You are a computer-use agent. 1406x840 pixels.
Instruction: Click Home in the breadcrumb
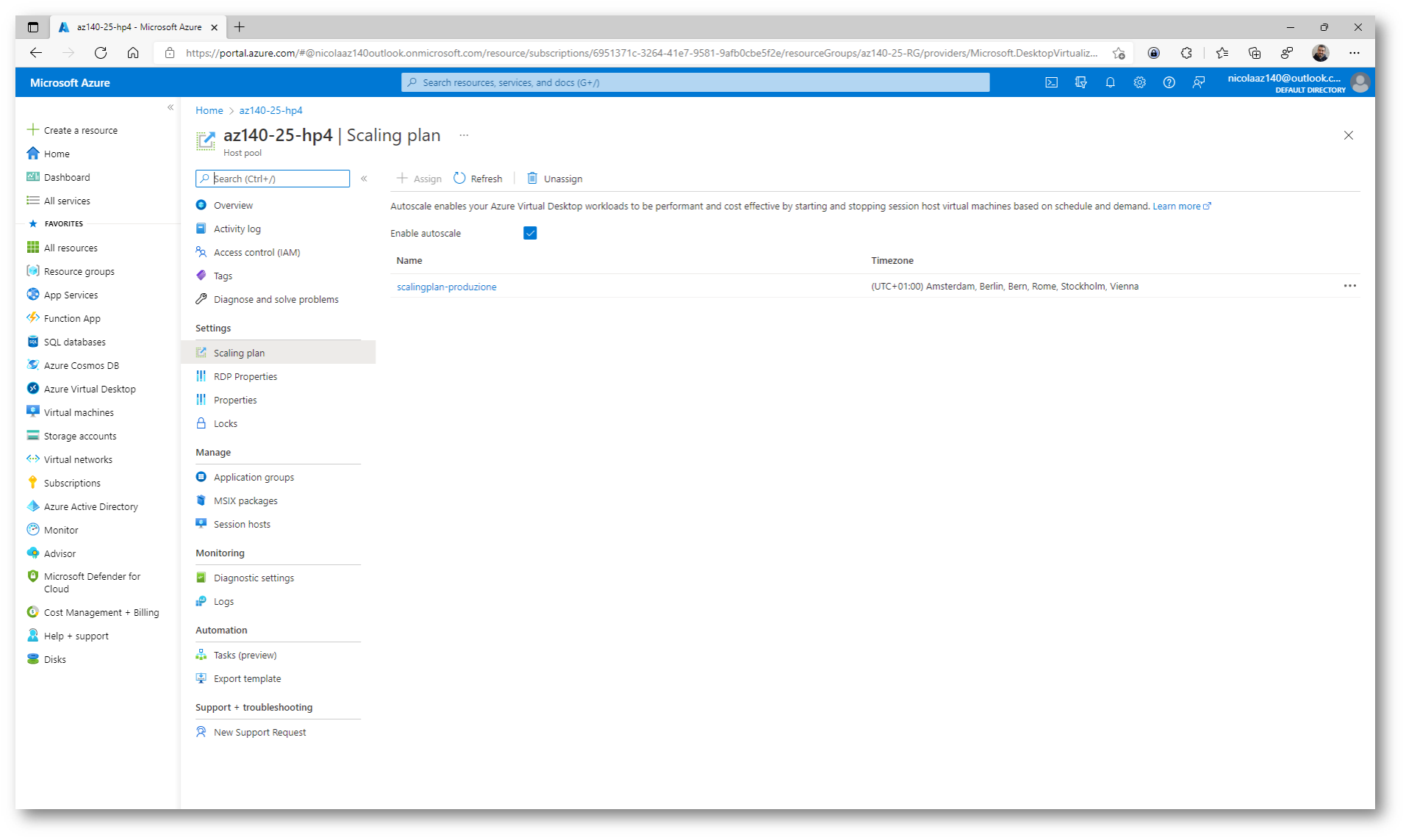coord(209,110)
